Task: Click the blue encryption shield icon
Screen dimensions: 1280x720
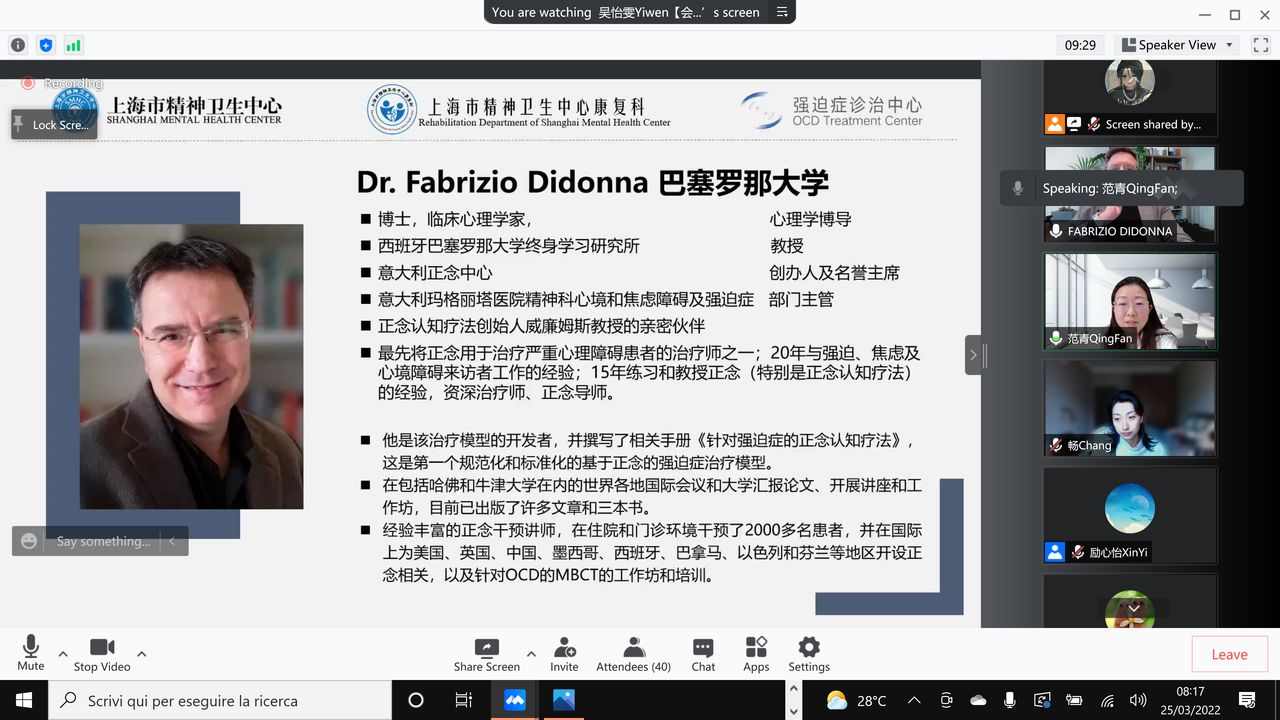Action: pyautogui.click(x=45, y=45)
